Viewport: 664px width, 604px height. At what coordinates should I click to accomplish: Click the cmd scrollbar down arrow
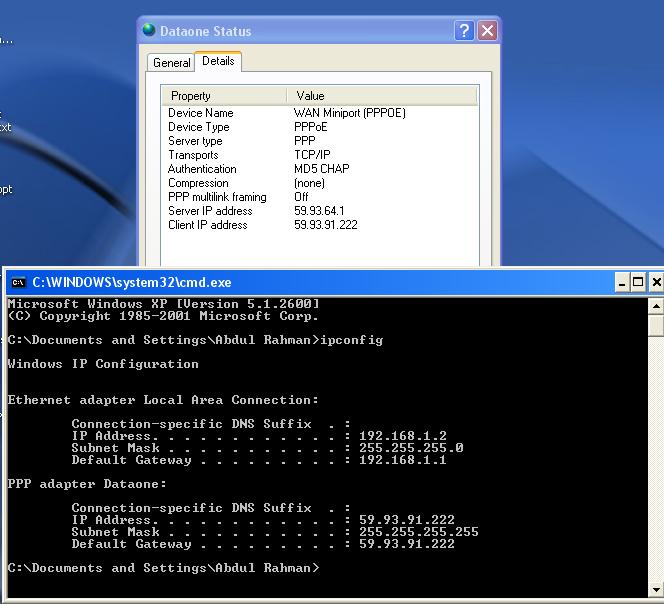656,589
